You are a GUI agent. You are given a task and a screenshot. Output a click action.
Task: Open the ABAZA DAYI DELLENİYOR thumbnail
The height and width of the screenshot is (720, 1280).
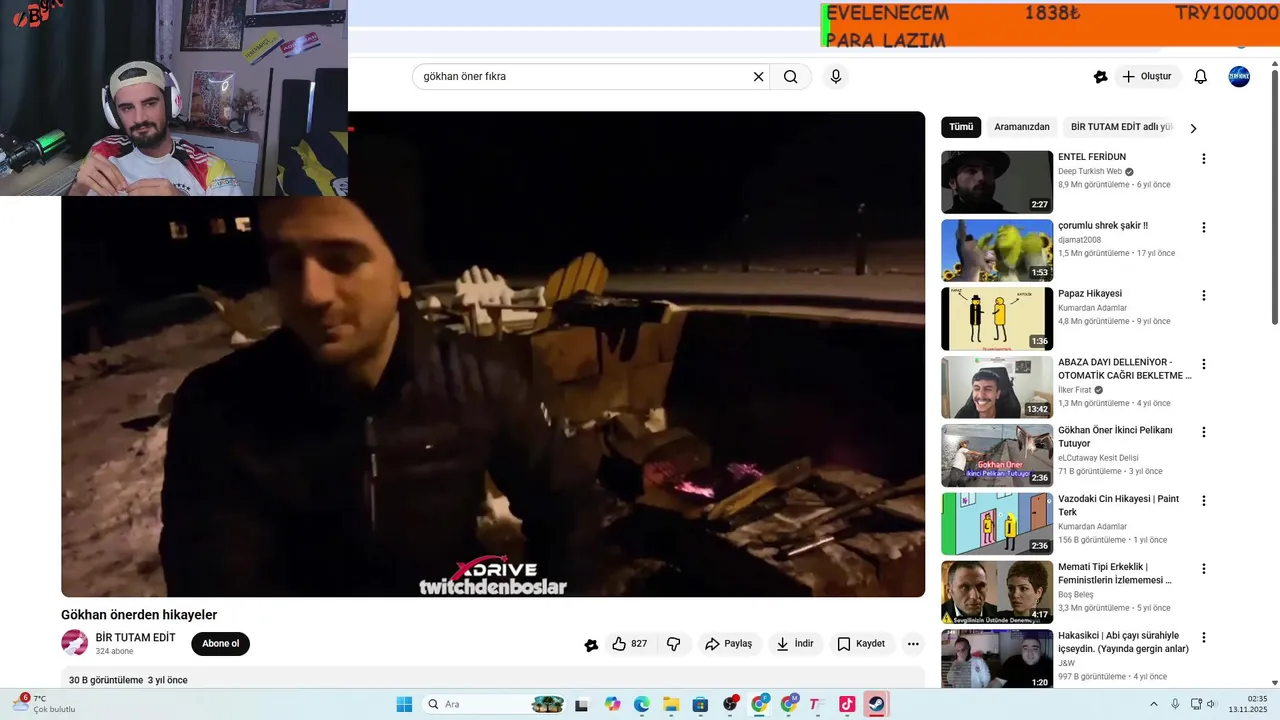tap(997, 387)
